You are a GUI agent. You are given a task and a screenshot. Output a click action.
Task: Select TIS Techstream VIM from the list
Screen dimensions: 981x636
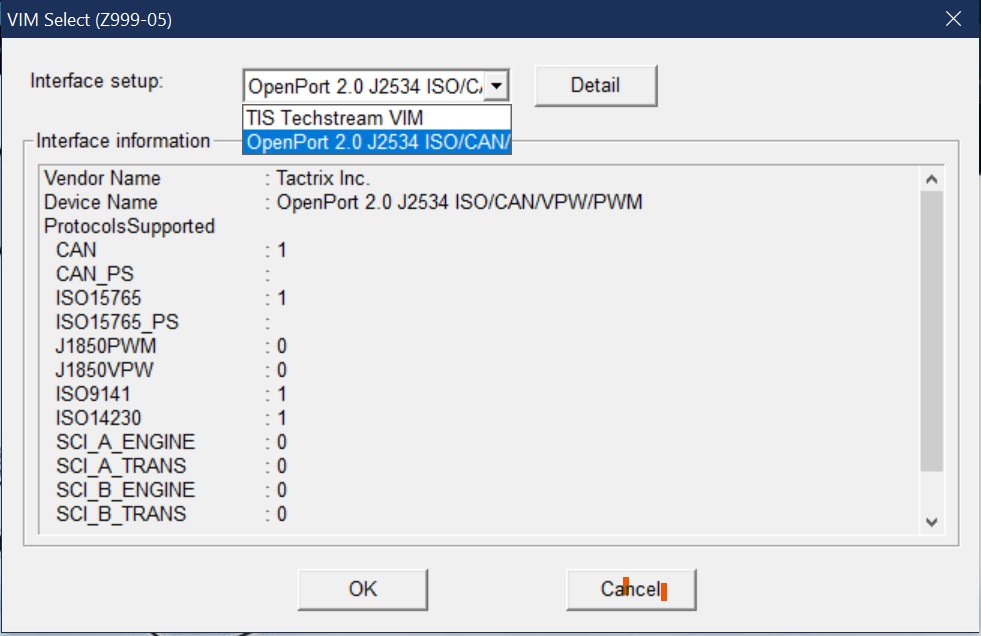[x=377, y=118]
